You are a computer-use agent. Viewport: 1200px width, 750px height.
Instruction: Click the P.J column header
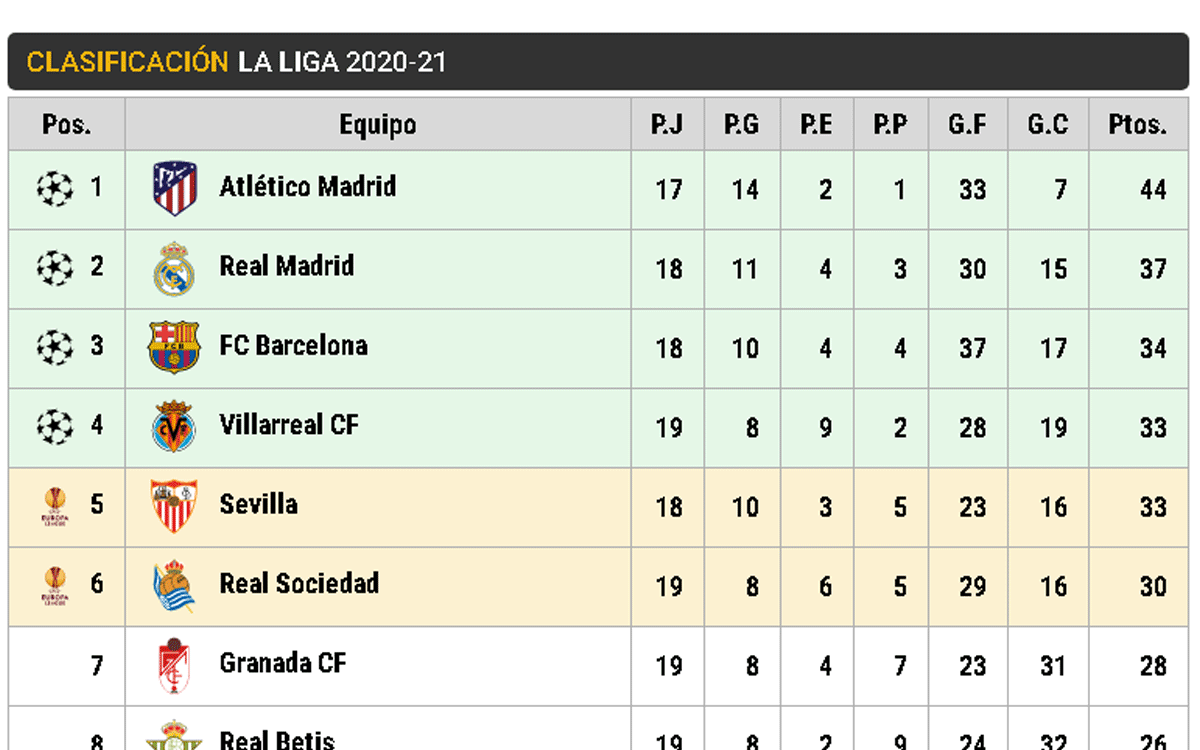tap(667, 125)
